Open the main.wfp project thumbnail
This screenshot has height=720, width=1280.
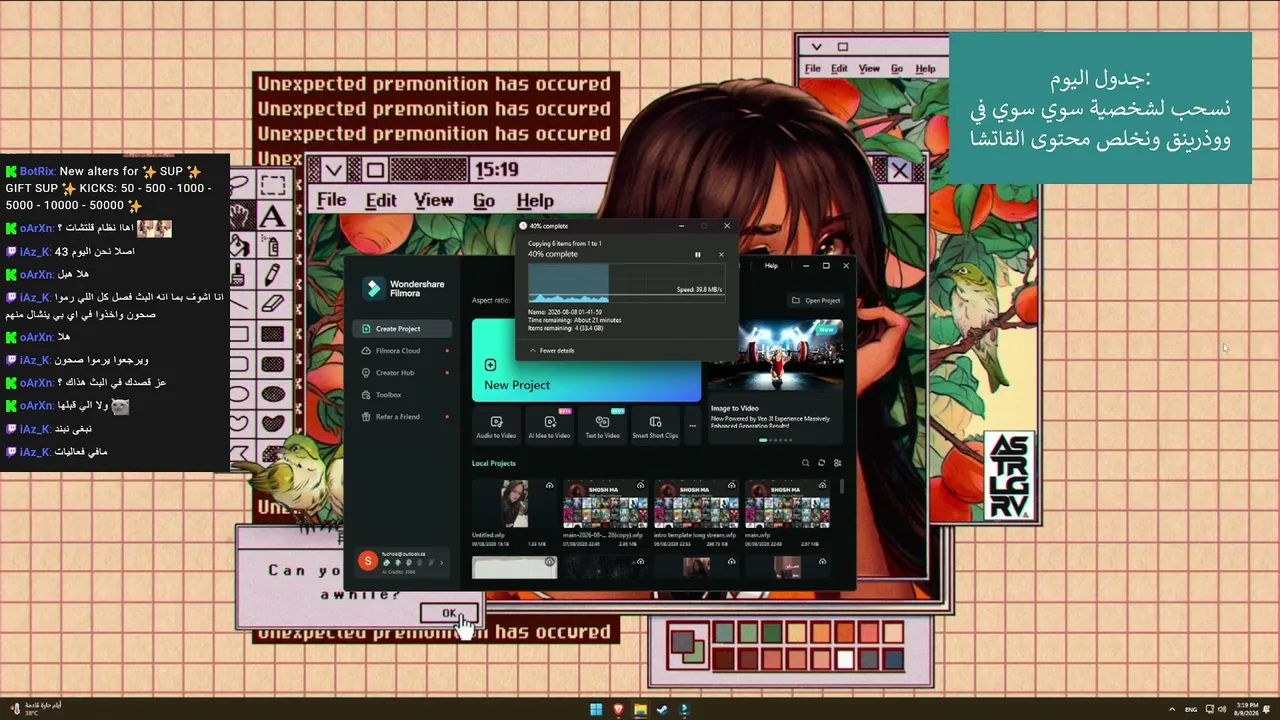(787, 504)
